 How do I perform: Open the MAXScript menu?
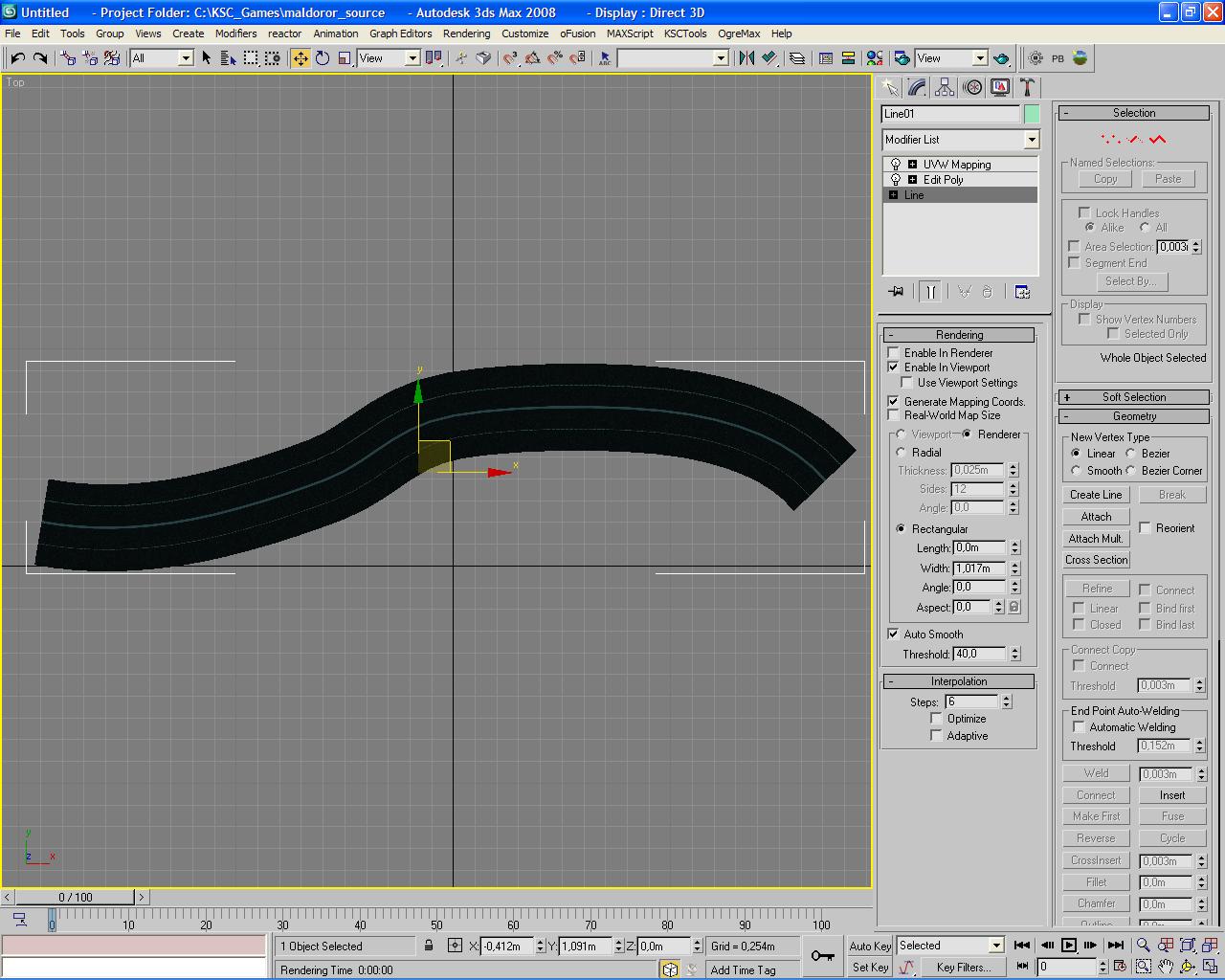coord(630,33)
